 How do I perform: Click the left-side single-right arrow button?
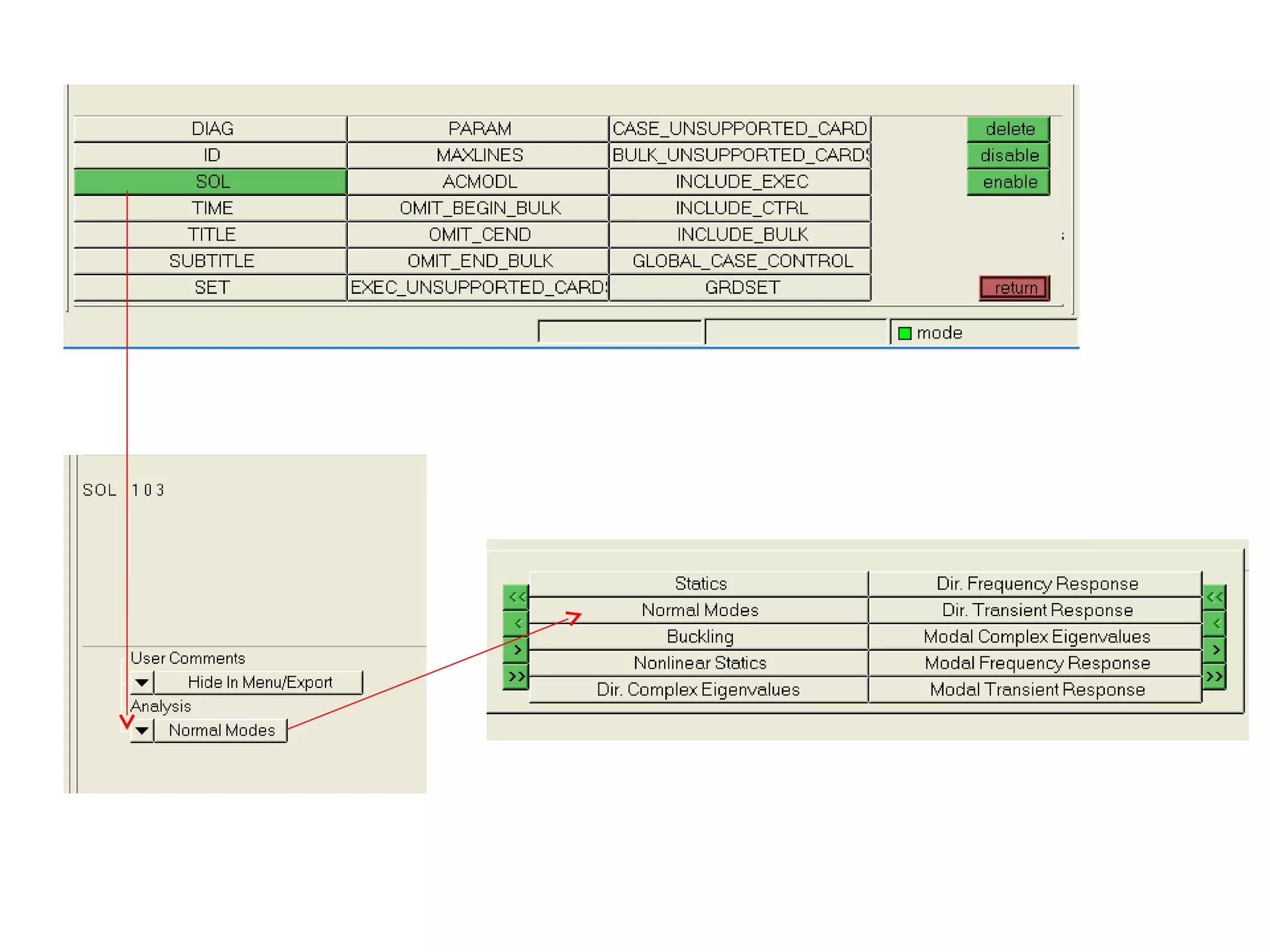(516, 650)
